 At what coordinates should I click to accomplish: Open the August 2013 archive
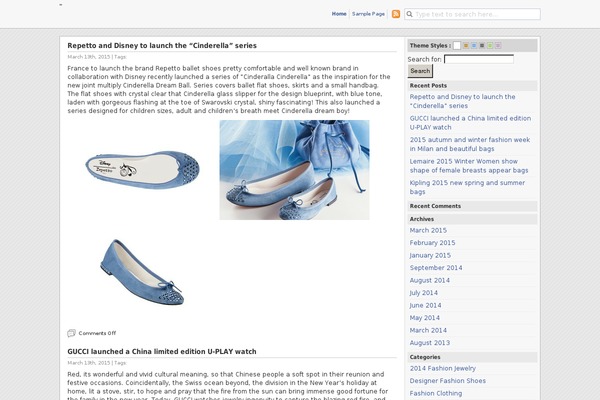click(x=430, y=343)
